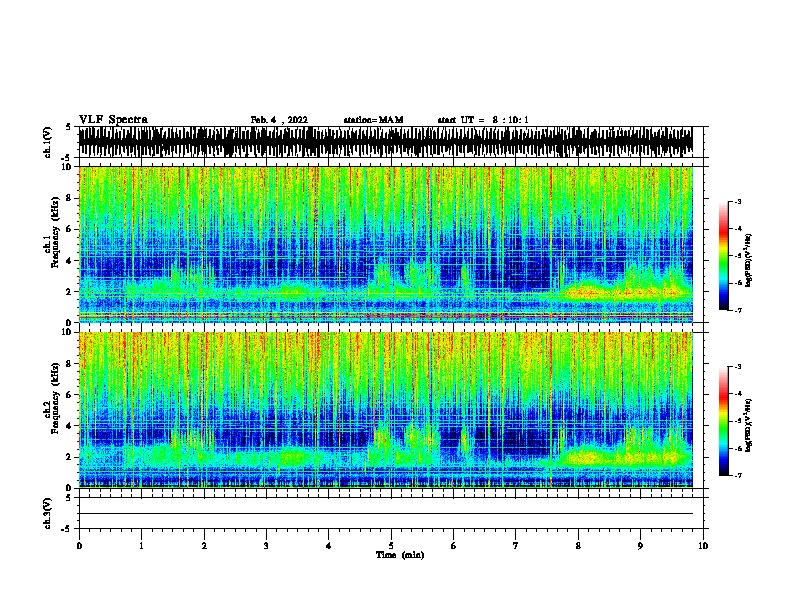This screenshot has width=792, height=612.
Task: Click the "station=MAM" header label
Action: tap(373, 120)
